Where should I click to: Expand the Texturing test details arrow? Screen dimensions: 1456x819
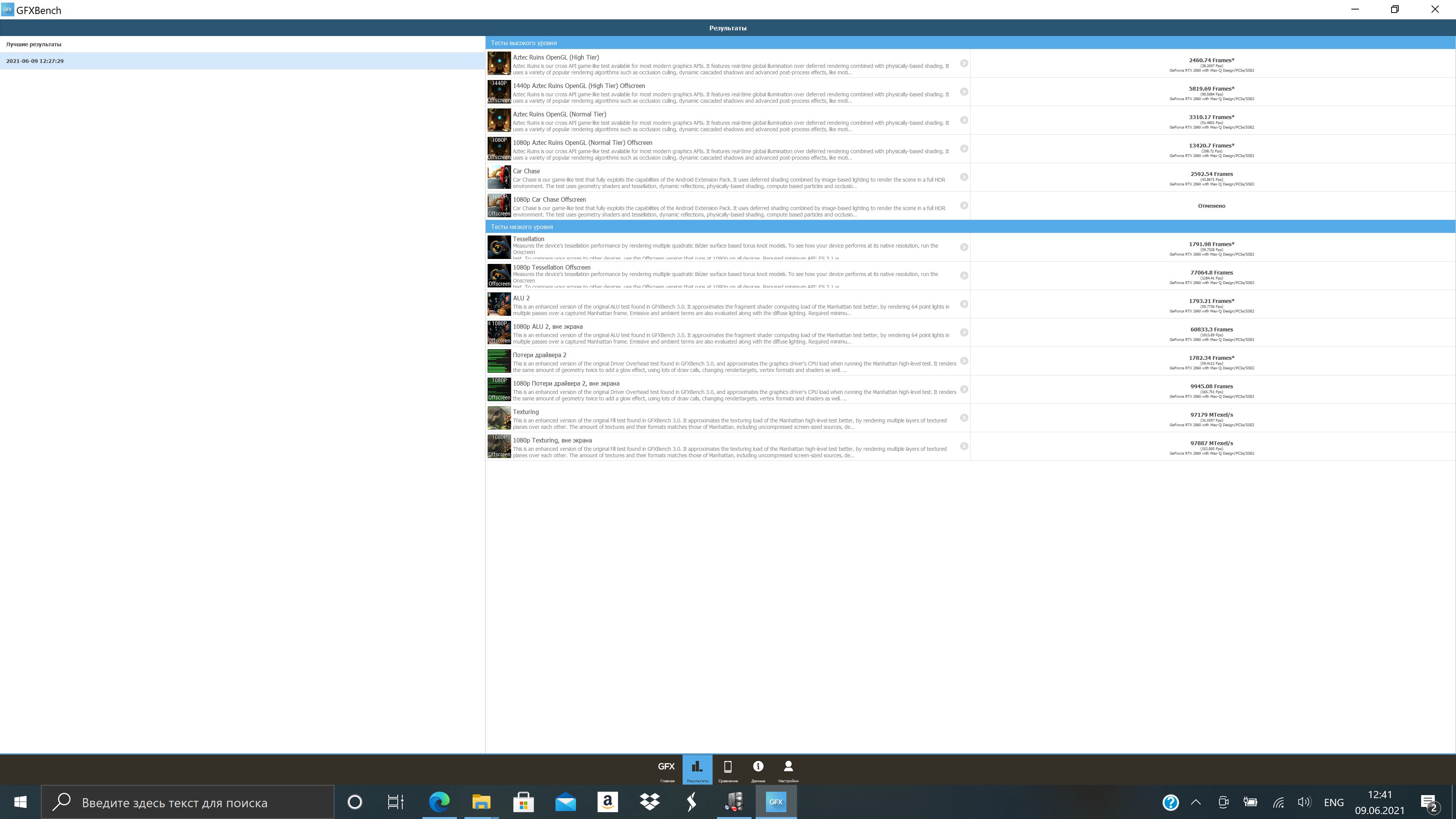coord(964,418)
